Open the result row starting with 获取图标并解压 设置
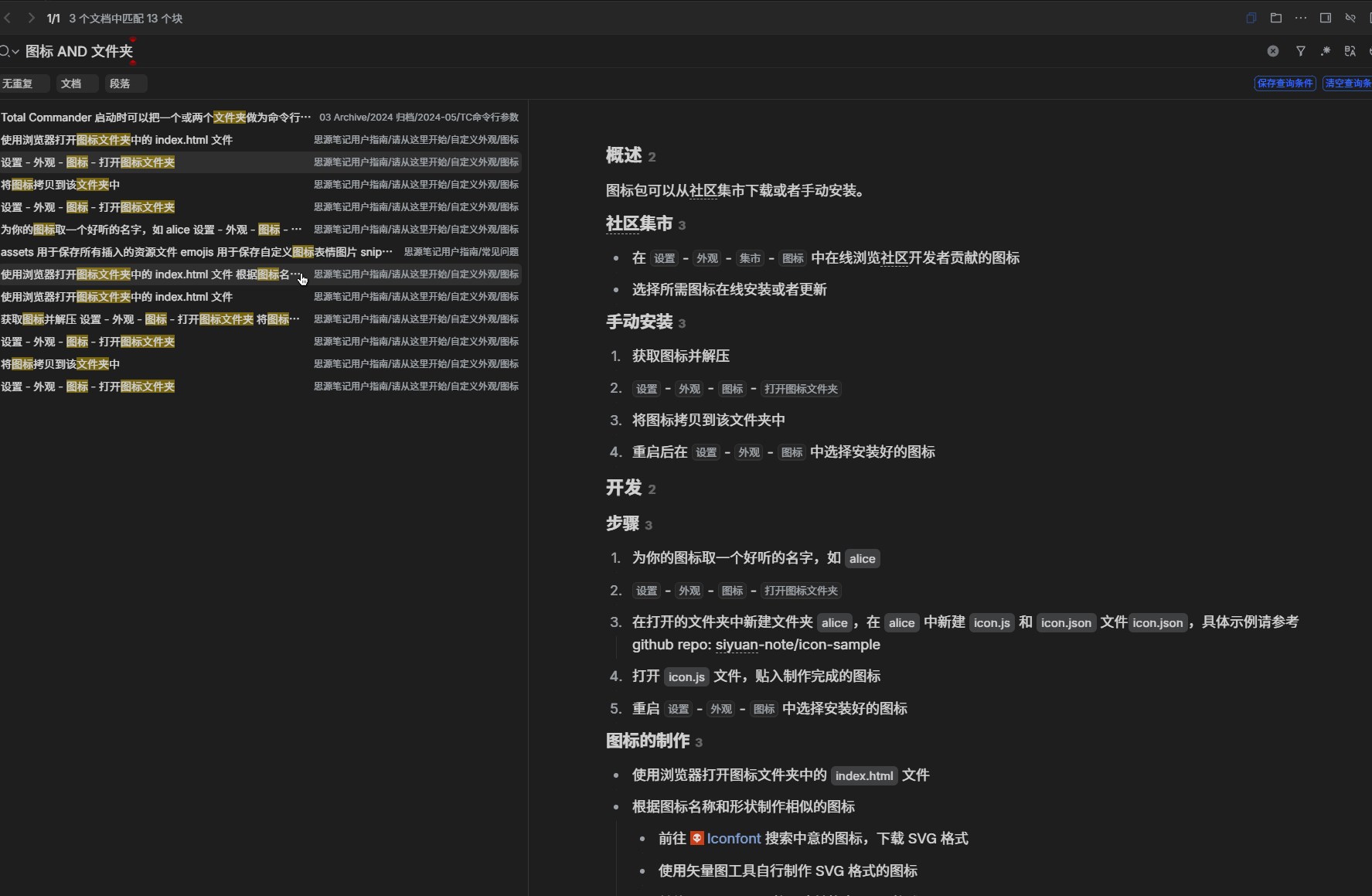This screenshot has height=896, width=1372. tap(260, 319)
